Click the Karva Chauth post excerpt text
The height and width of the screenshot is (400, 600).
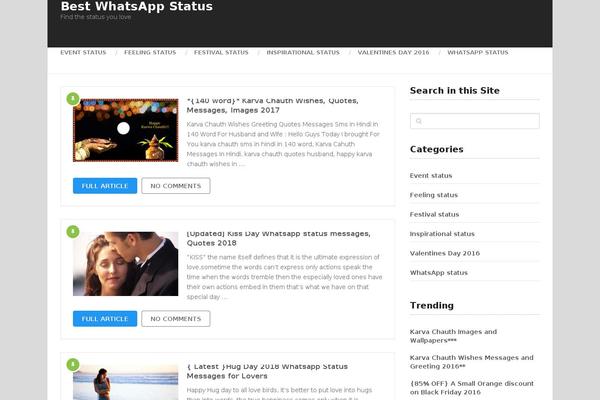tap(283, 144)
